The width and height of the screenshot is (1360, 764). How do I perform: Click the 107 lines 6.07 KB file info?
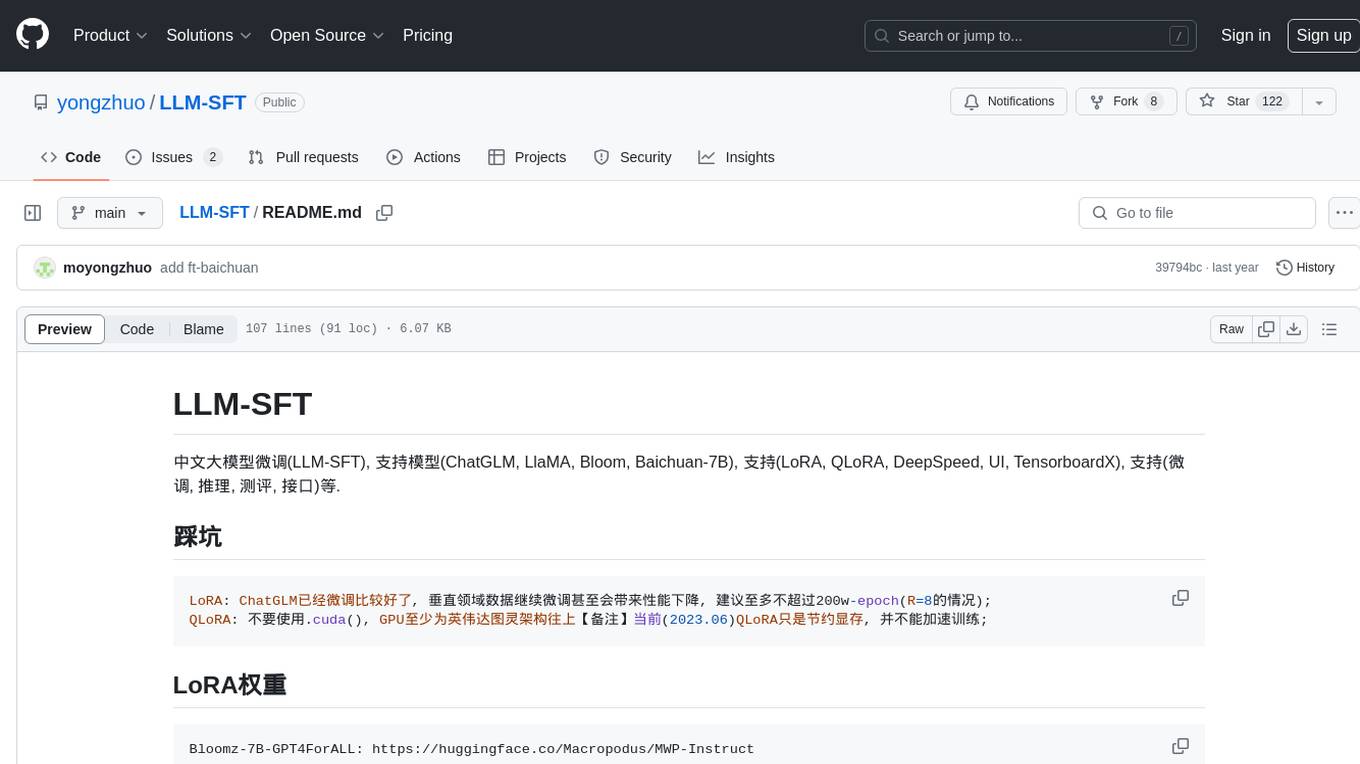pyautogui.click(x=348, y=329)
